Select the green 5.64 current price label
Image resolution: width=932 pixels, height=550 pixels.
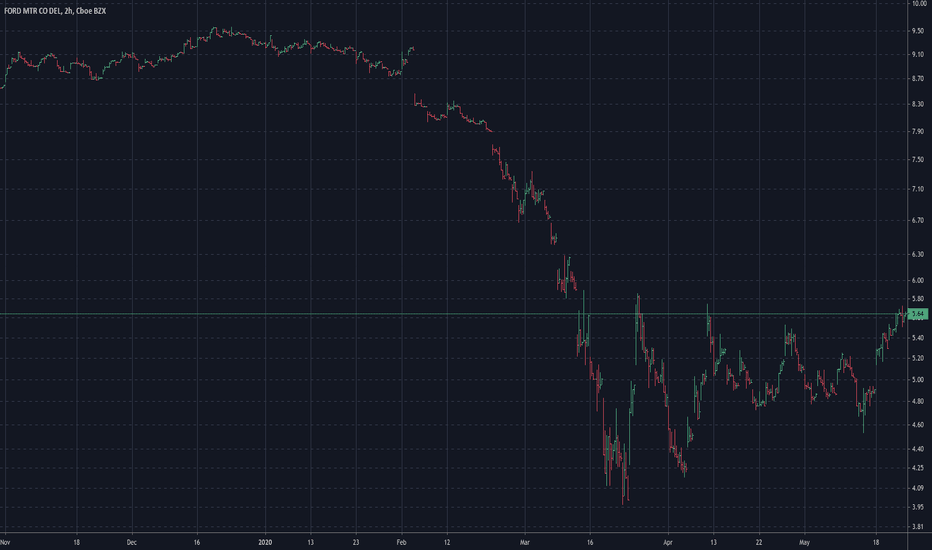918,313
